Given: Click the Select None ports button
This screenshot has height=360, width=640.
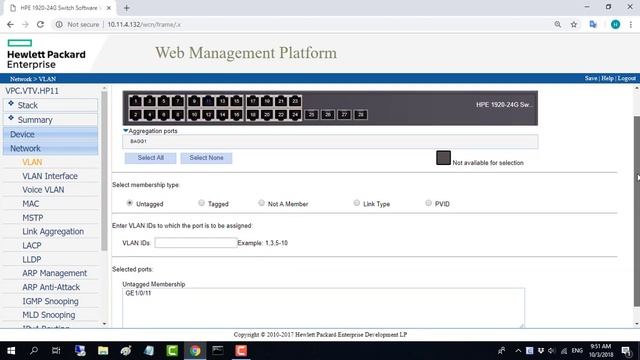Looking at the screenshot, I should [x=206, y=158].
